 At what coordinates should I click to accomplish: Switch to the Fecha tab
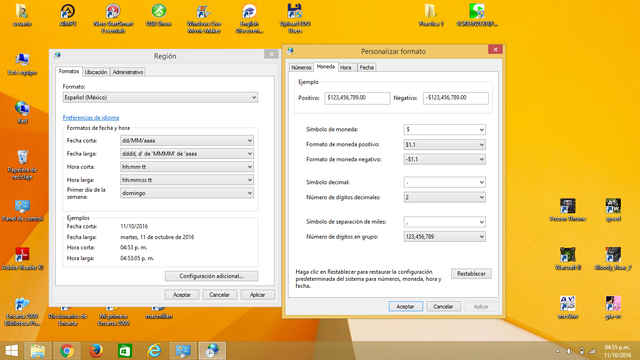(367, 68)
